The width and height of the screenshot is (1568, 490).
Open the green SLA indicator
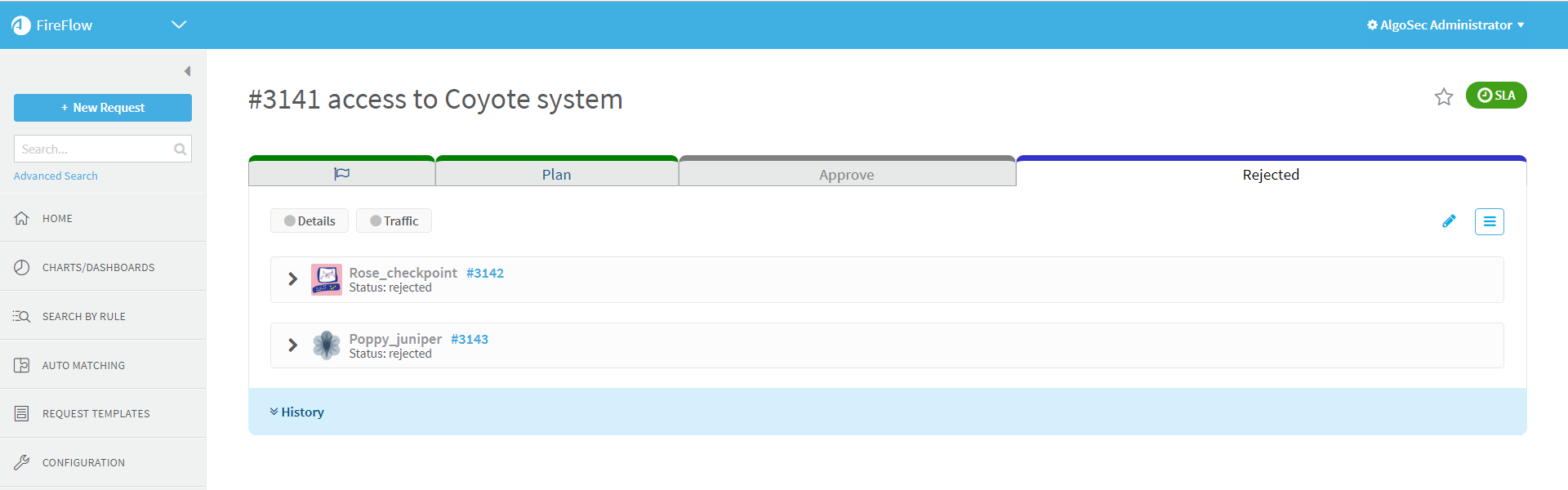(1495, 96)
